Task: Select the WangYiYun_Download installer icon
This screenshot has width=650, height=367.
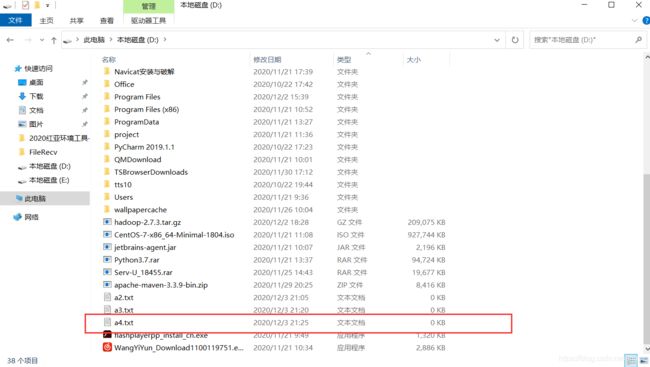Action: [107, 347]
